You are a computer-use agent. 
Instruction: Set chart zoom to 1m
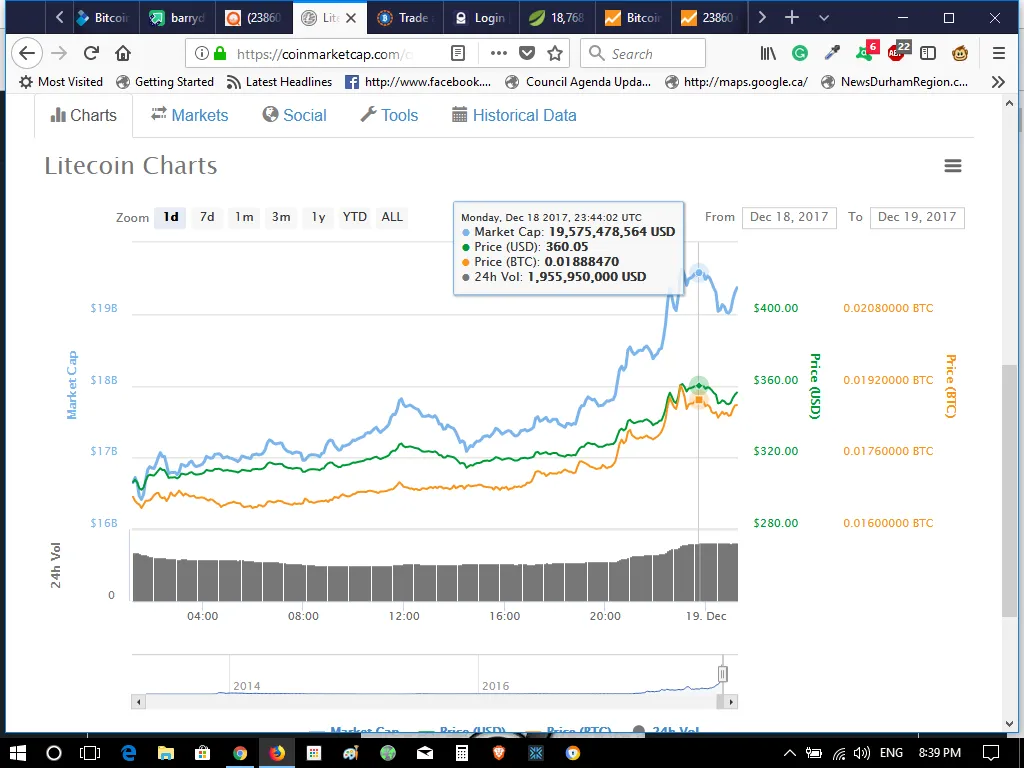point(244,217)
